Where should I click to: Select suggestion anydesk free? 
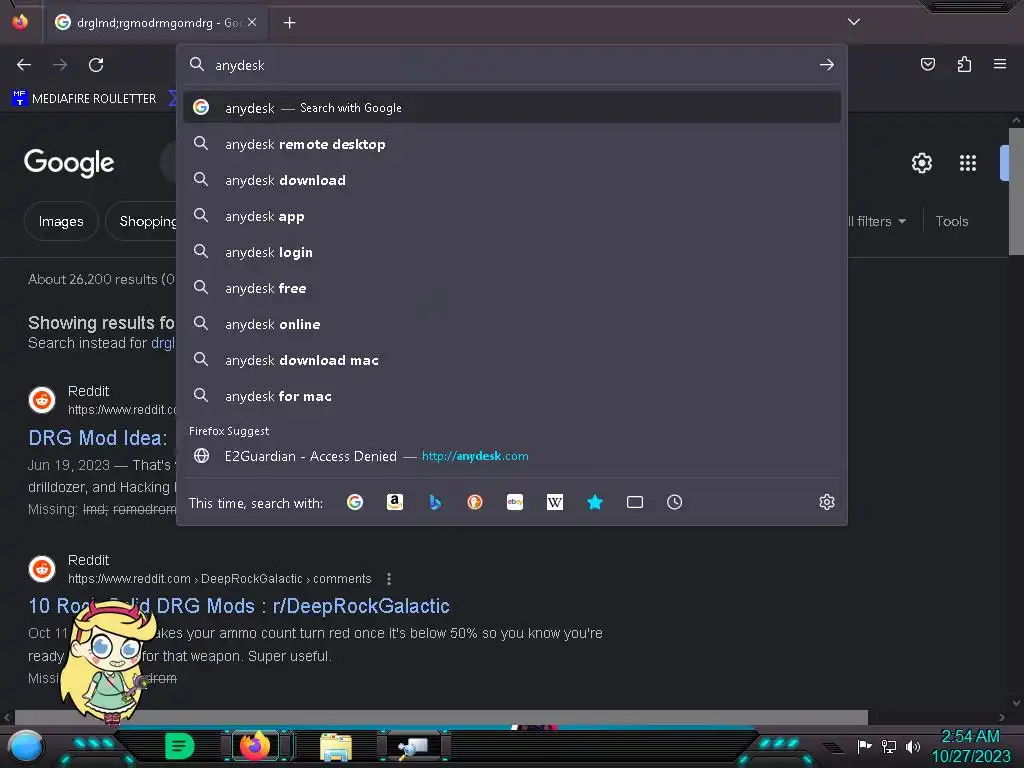(x=512, y=287)
